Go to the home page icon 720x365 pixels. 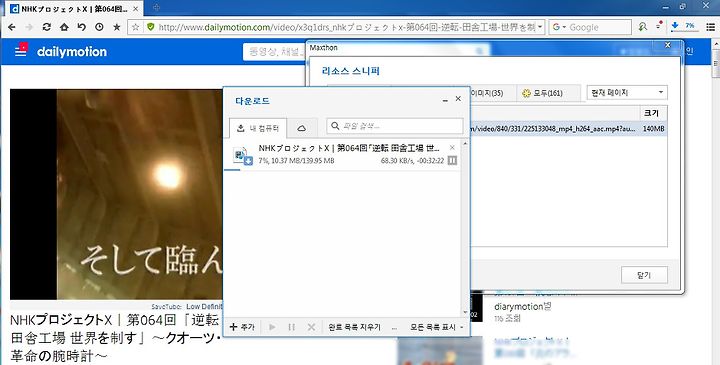64,27
